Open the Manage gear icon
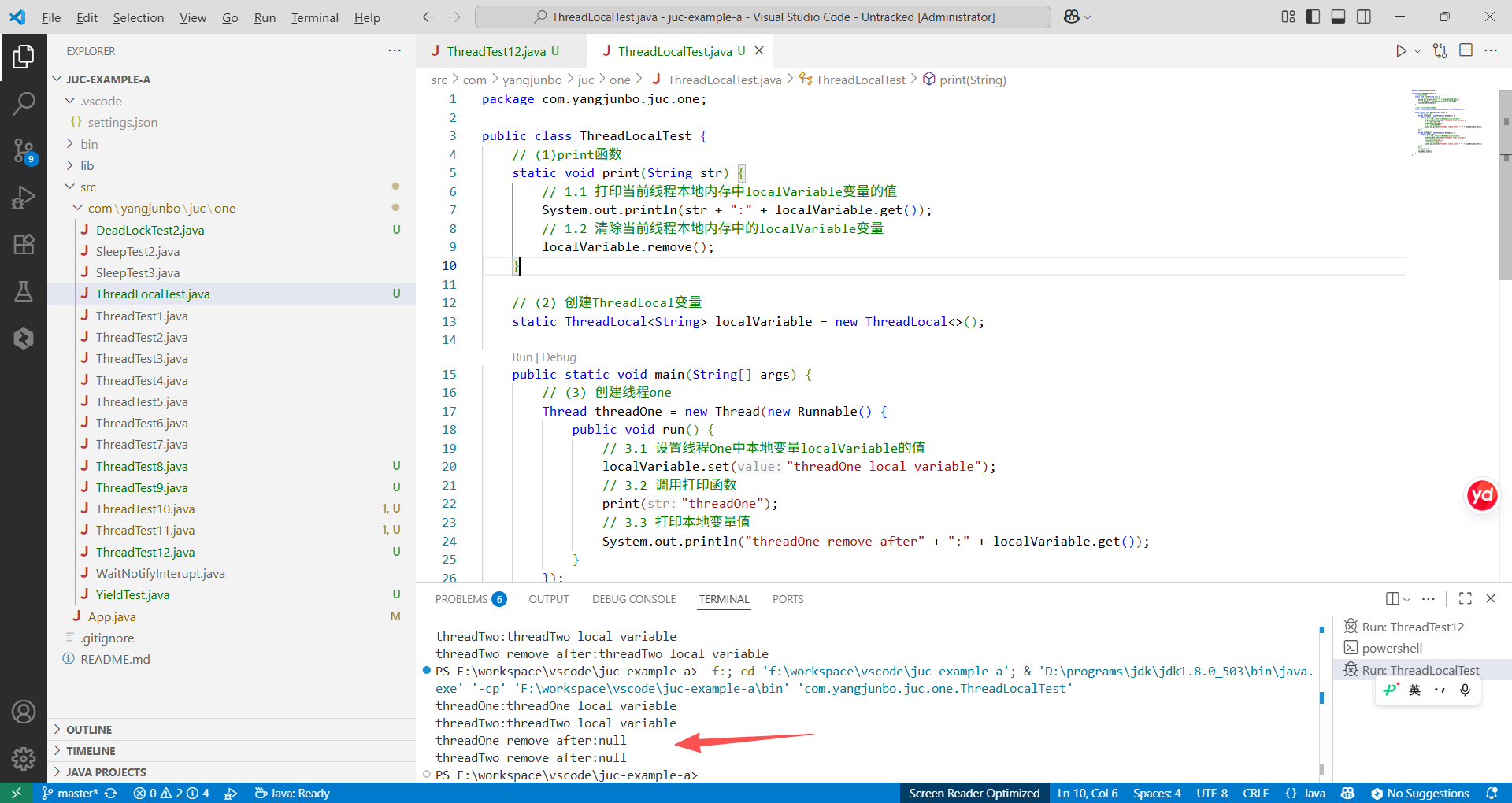Viewport: 1512px width, 803px height. point(24,758)
